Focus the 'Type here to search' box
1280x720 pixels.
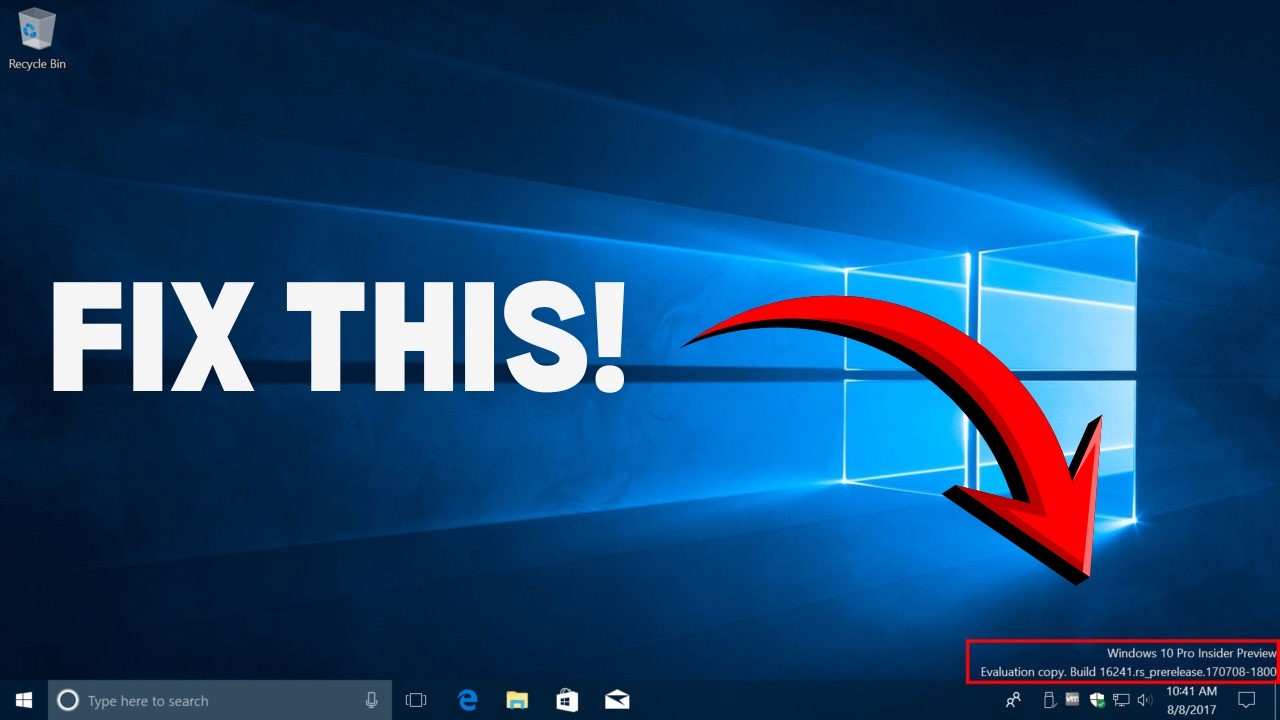(x=220, y=701)
